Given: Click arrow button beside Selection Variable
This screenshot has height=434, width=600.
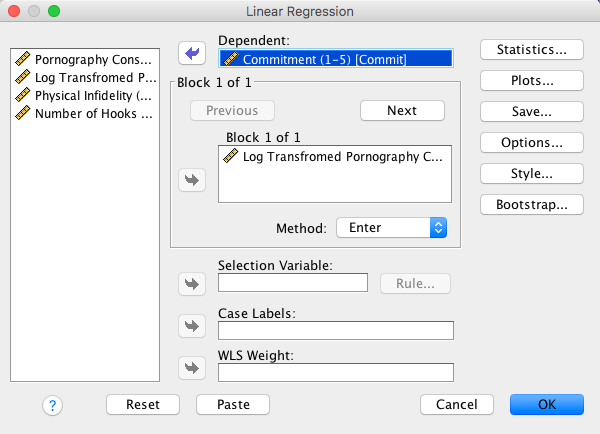Looking at the screenshot, I should [191, 283].
